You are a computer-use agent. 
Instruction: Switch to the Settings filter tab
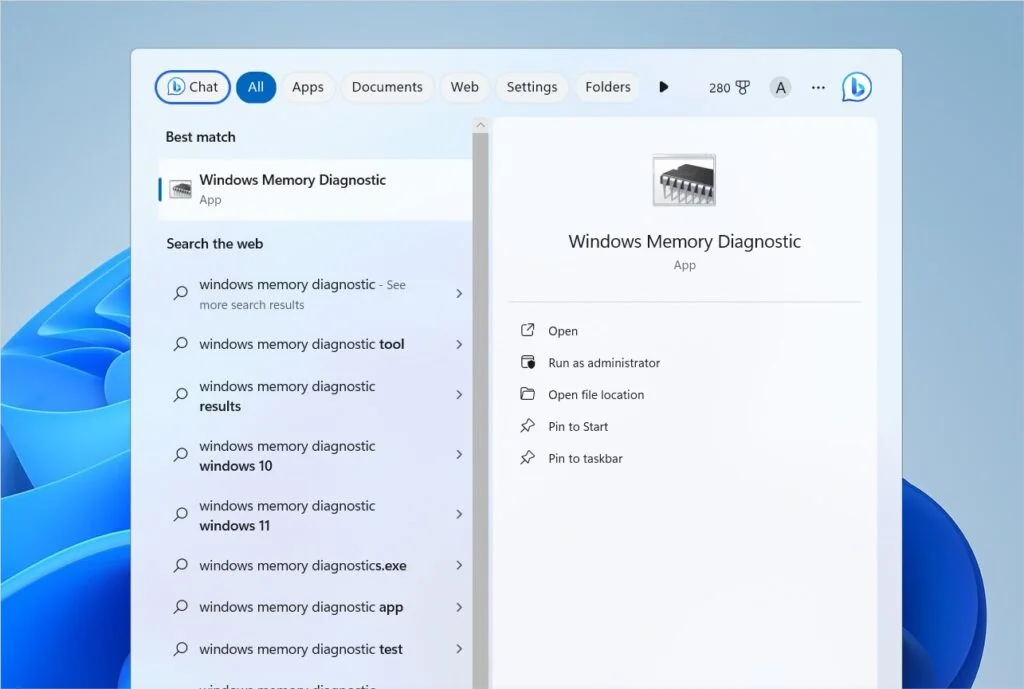click(x=532, y=87)
